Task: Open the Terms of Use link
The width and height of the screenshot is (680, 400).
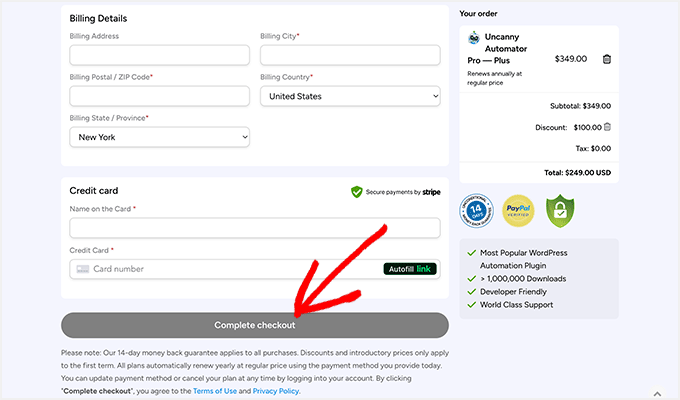Action: (215, 391)
